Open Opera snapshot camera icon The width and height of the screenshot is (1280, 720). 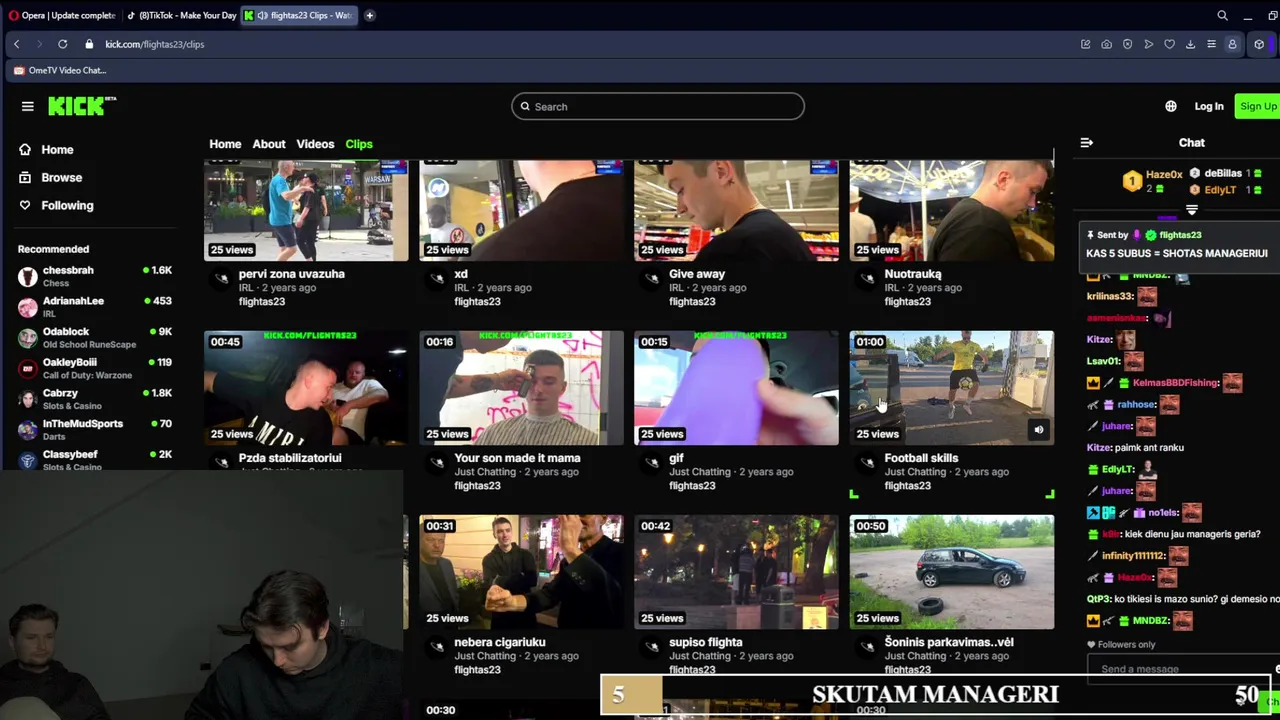coord(1106,44)
